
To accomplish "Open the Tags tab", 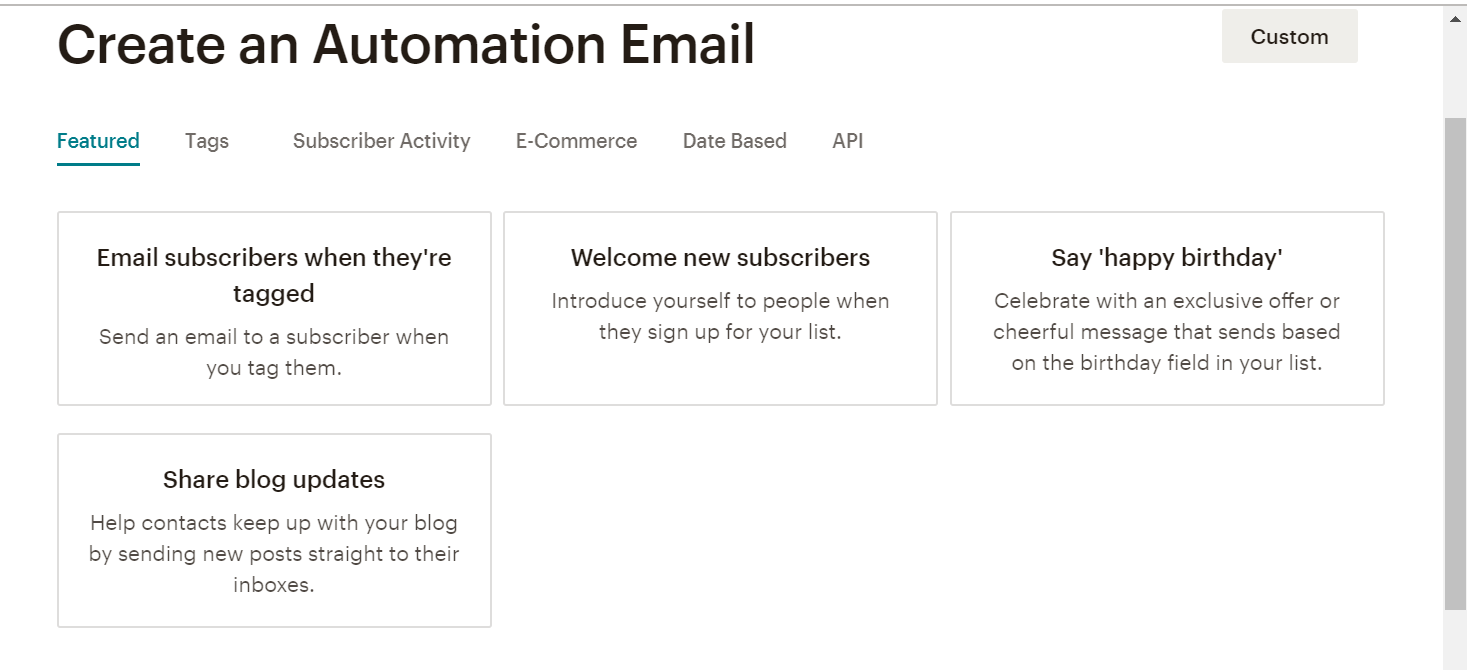I will pyautogui.click(x=207, y=141).
